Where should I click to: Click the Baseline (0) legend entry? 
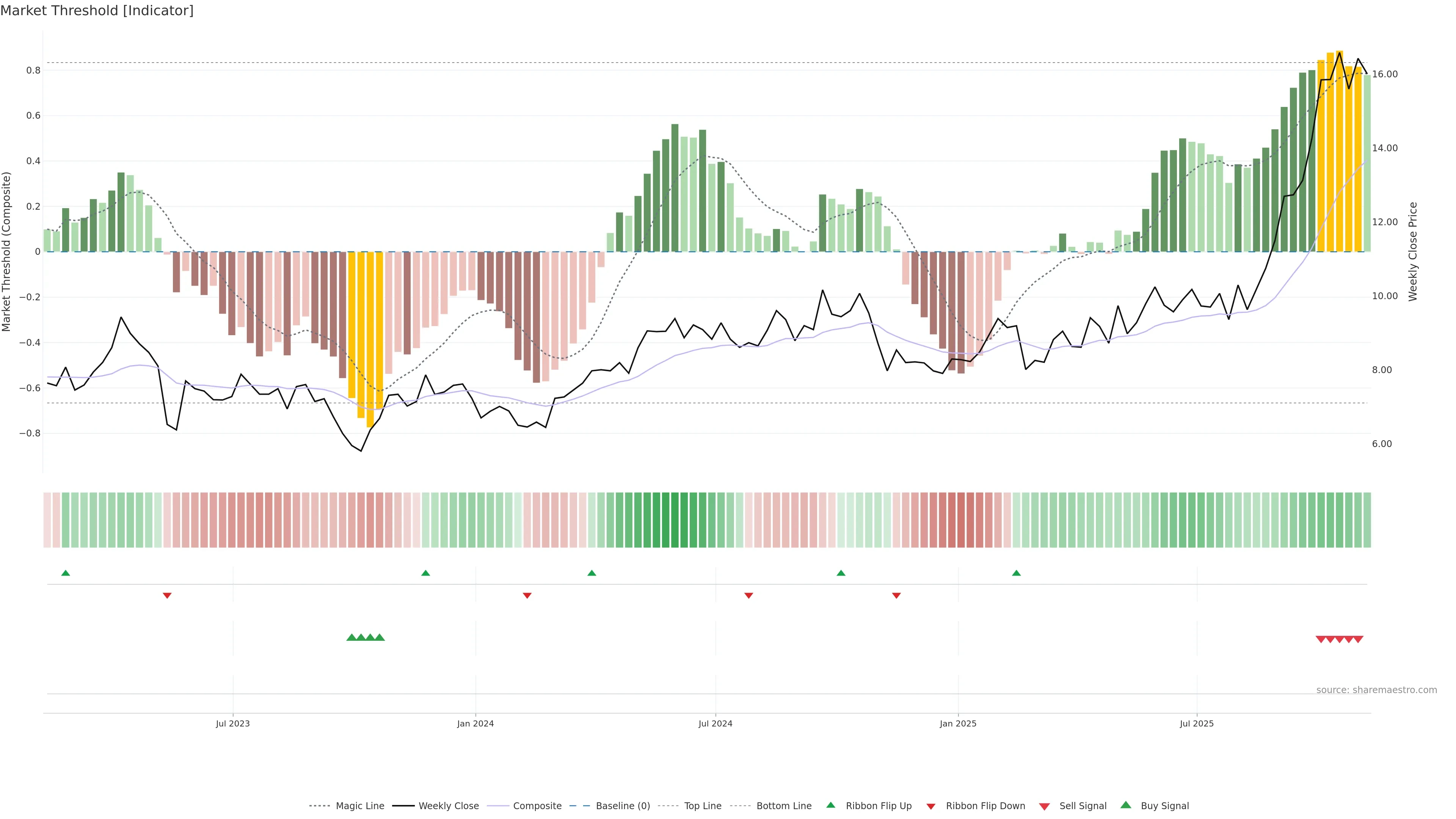pos(623,806)
